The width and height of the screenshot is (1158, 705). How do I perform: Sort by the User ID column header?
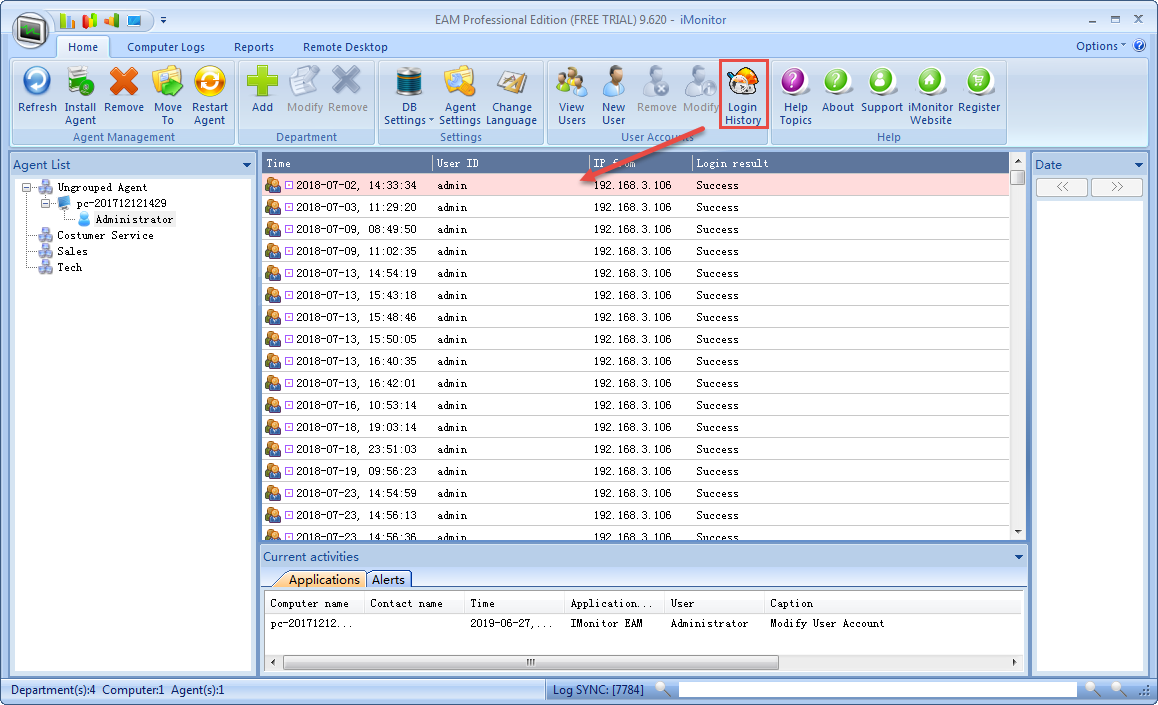[x=510, y=163]
